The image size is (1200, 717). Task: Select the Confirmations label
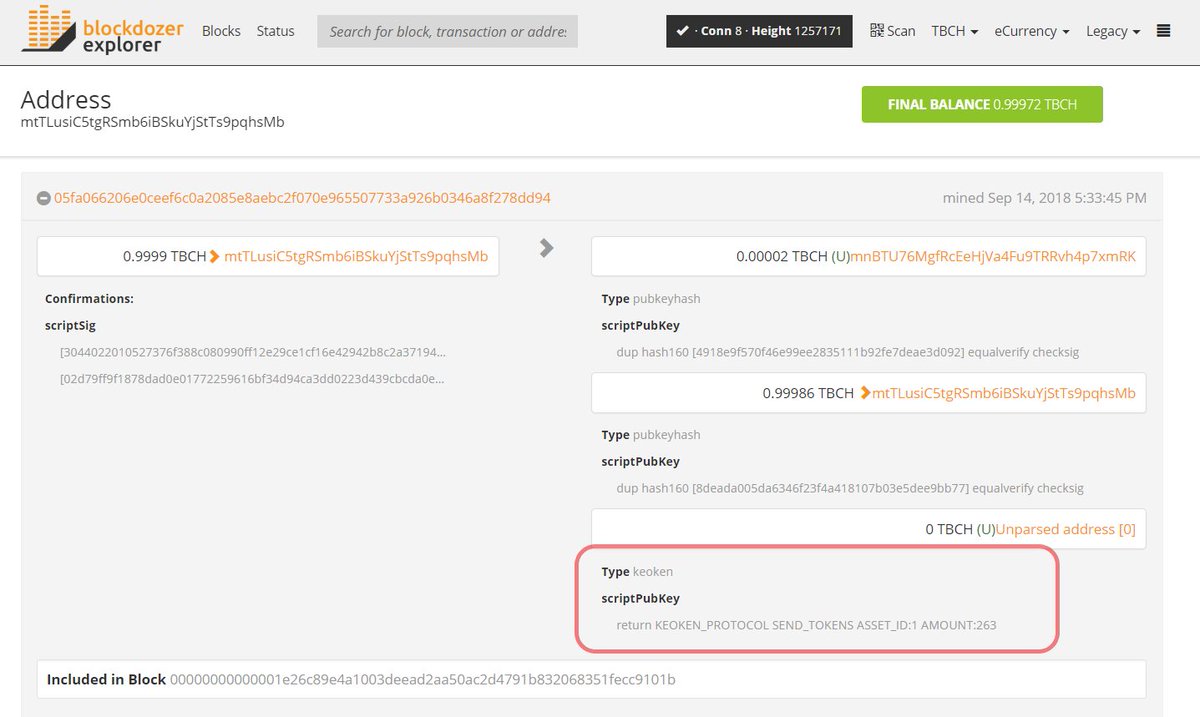pyautogui.click(x=89, y=298)
